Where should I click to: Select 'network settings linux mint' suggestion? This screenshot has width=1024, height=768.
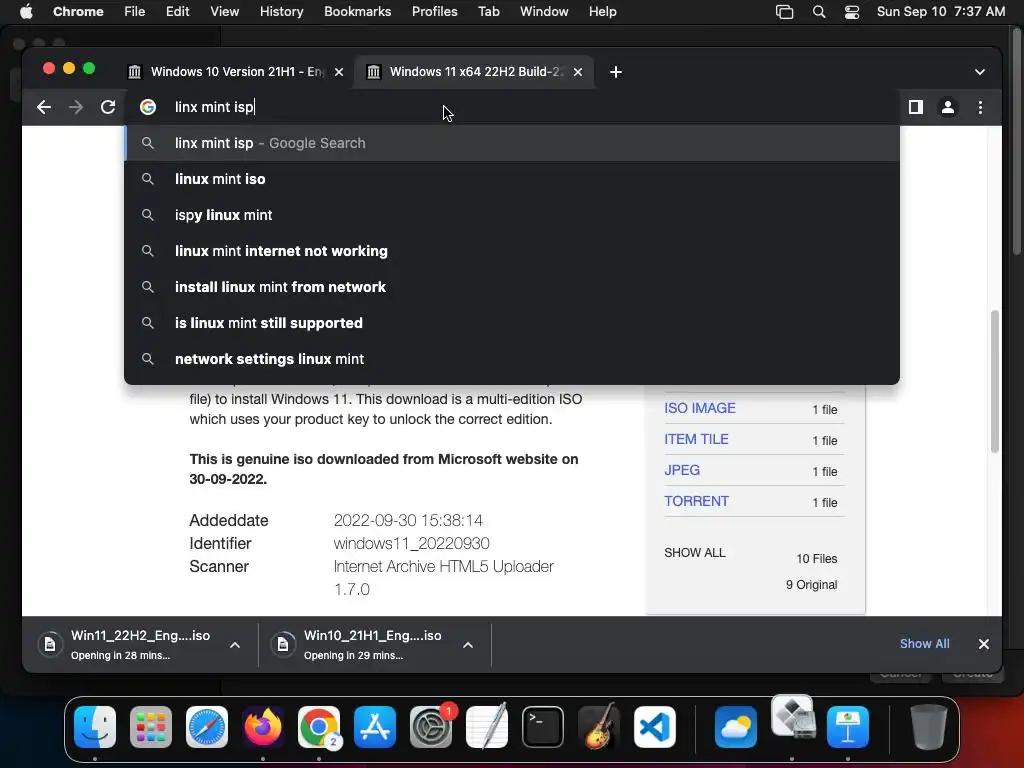coord(512,359)
